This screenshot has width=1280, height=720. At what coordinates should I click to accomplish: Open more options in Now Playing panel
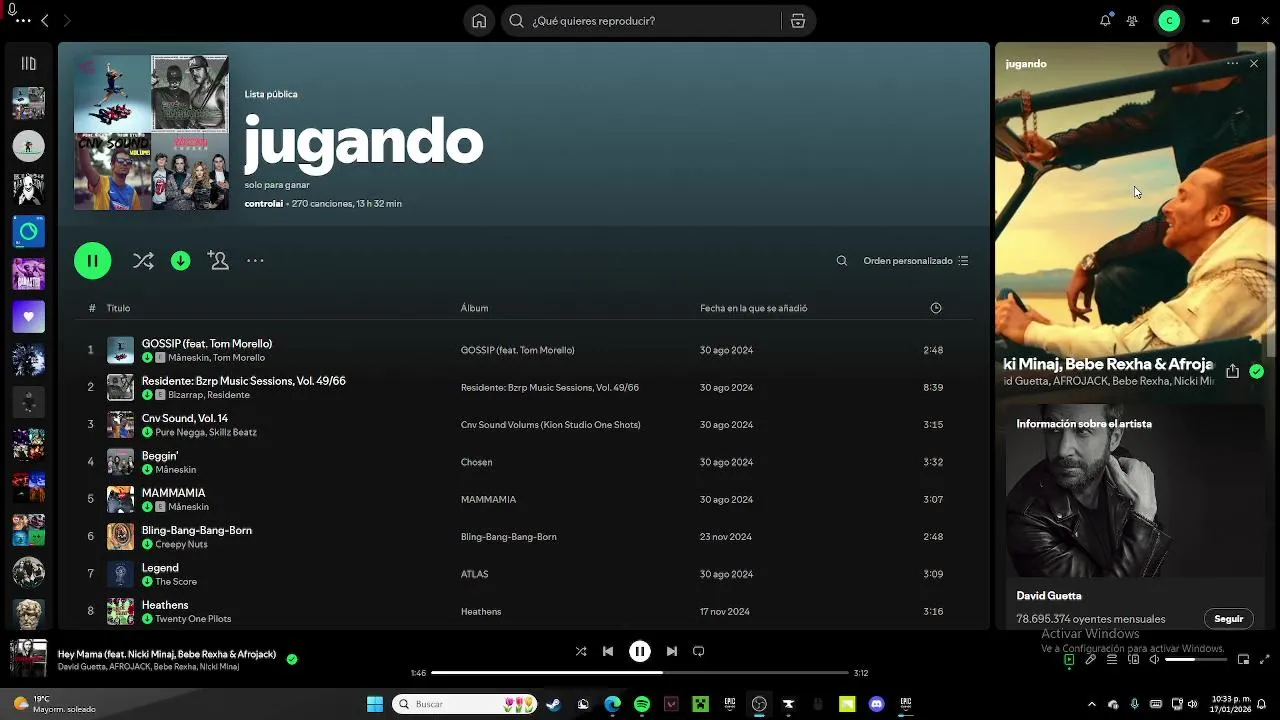click(x=1232, y=63)
